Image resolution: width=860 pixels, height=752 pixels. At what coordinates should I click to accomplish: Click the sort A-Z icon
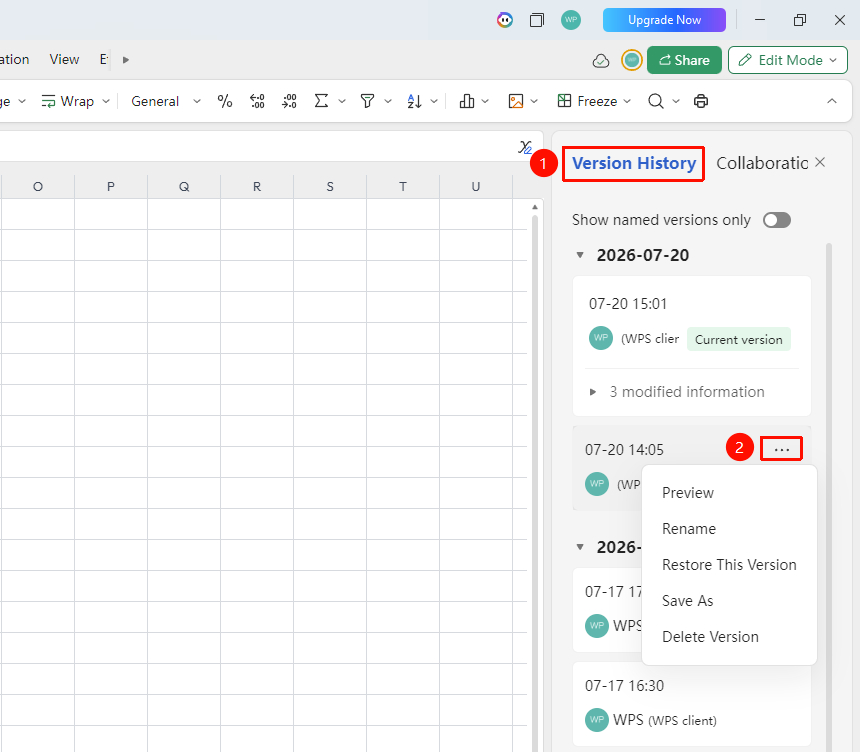tap(415, 101)
